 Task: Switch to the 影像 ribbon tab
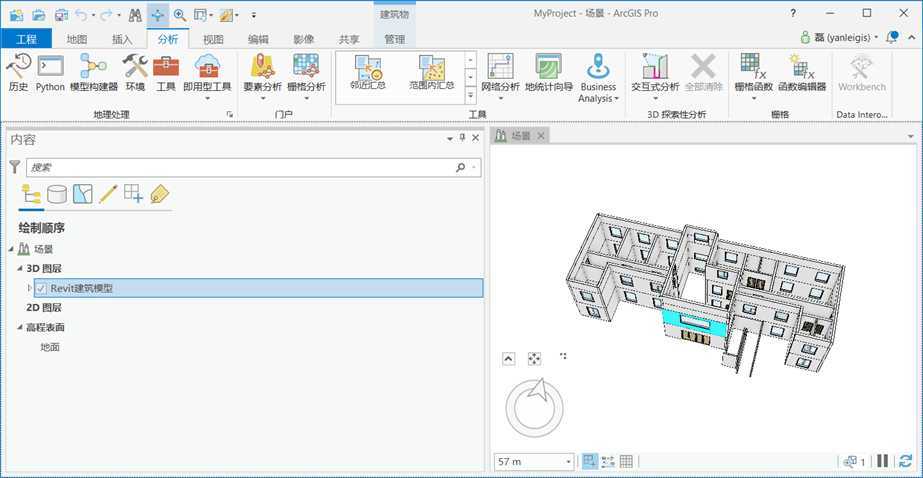click(x=304, y=39)
